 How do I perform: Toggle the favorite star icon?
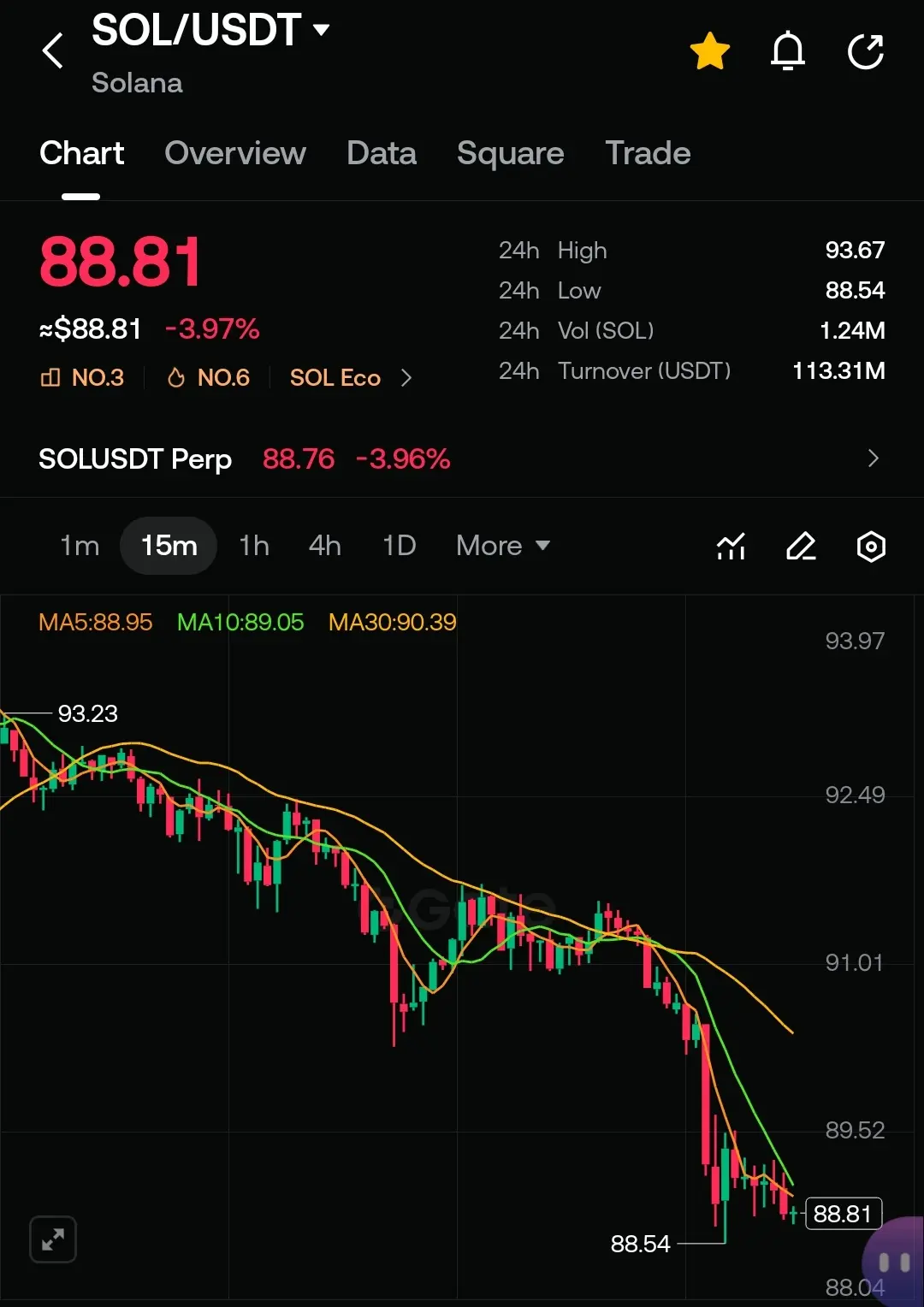tap(710, 51)
